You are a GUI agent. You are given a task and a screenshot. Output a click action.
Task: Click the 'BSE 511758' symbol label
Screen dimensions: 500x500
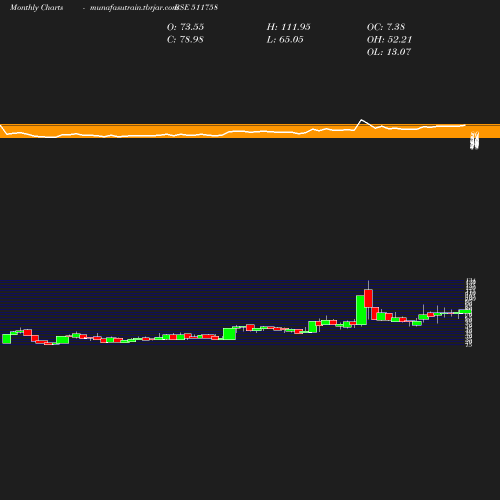(x=197, y=7)
